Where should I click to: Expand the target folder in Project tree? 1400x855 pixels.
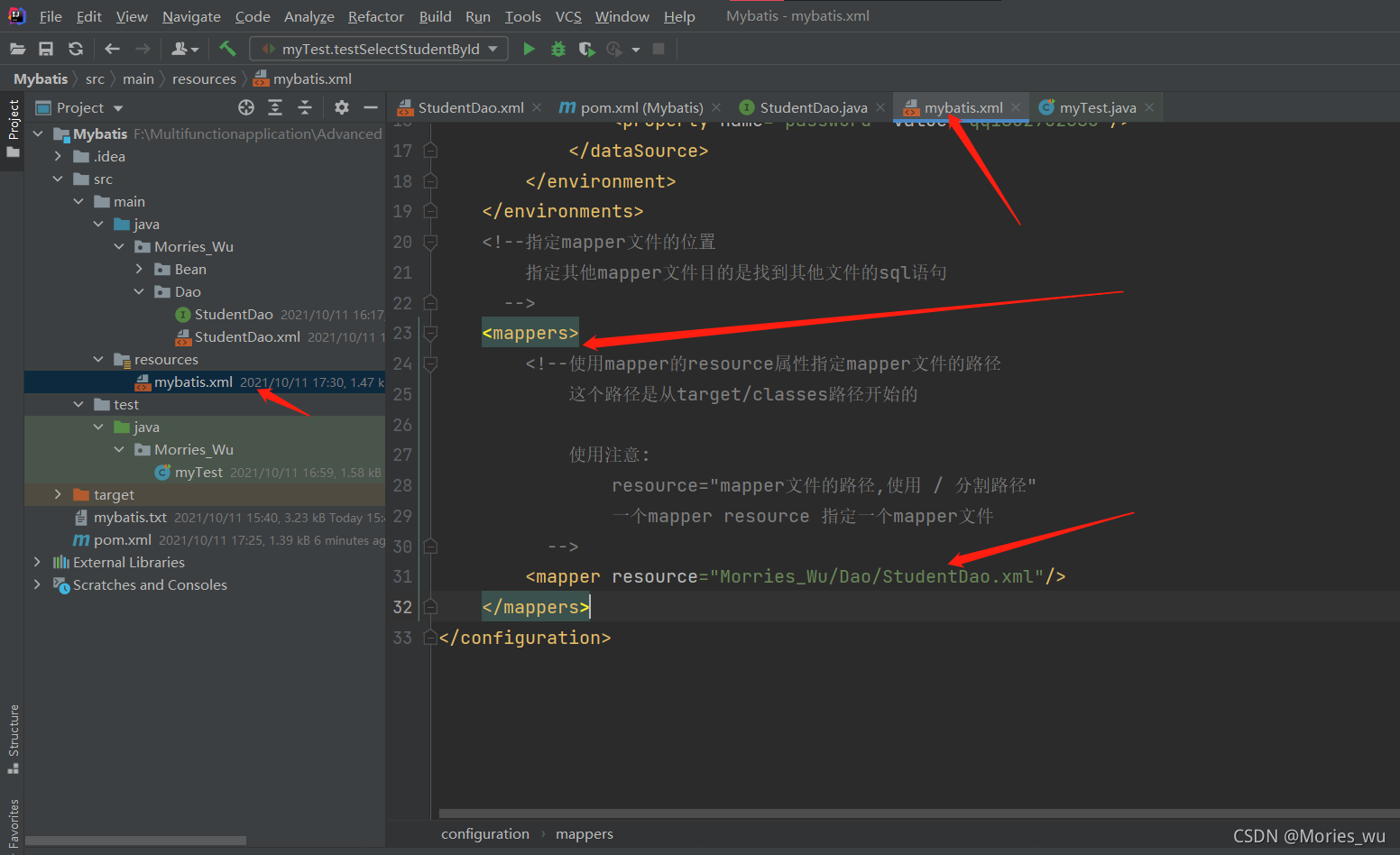pyautogui.click(x=58, y=494)
